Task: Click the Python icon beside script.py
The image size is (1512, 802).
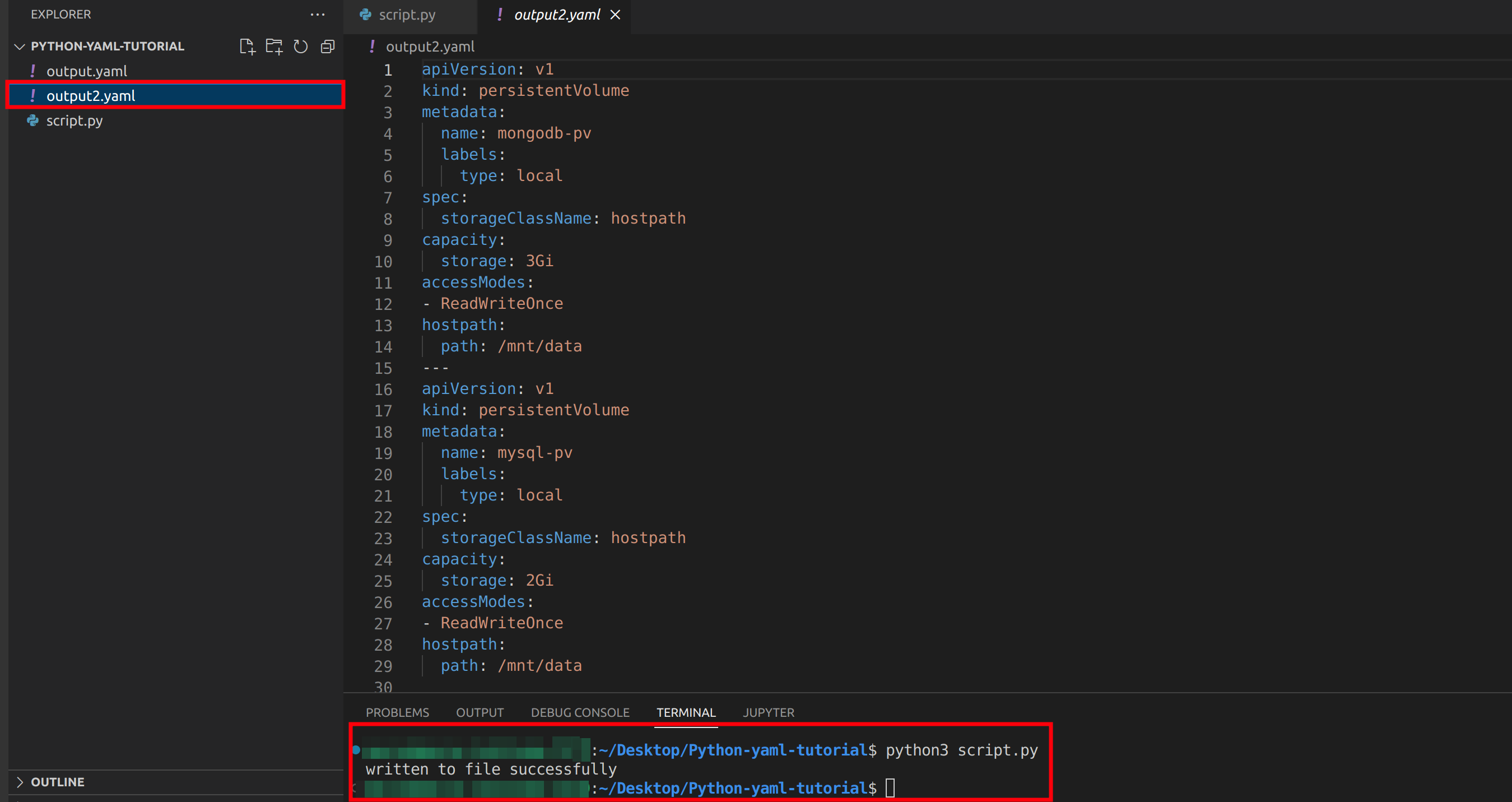Action: pyautogui.click(x=32, y=121)
